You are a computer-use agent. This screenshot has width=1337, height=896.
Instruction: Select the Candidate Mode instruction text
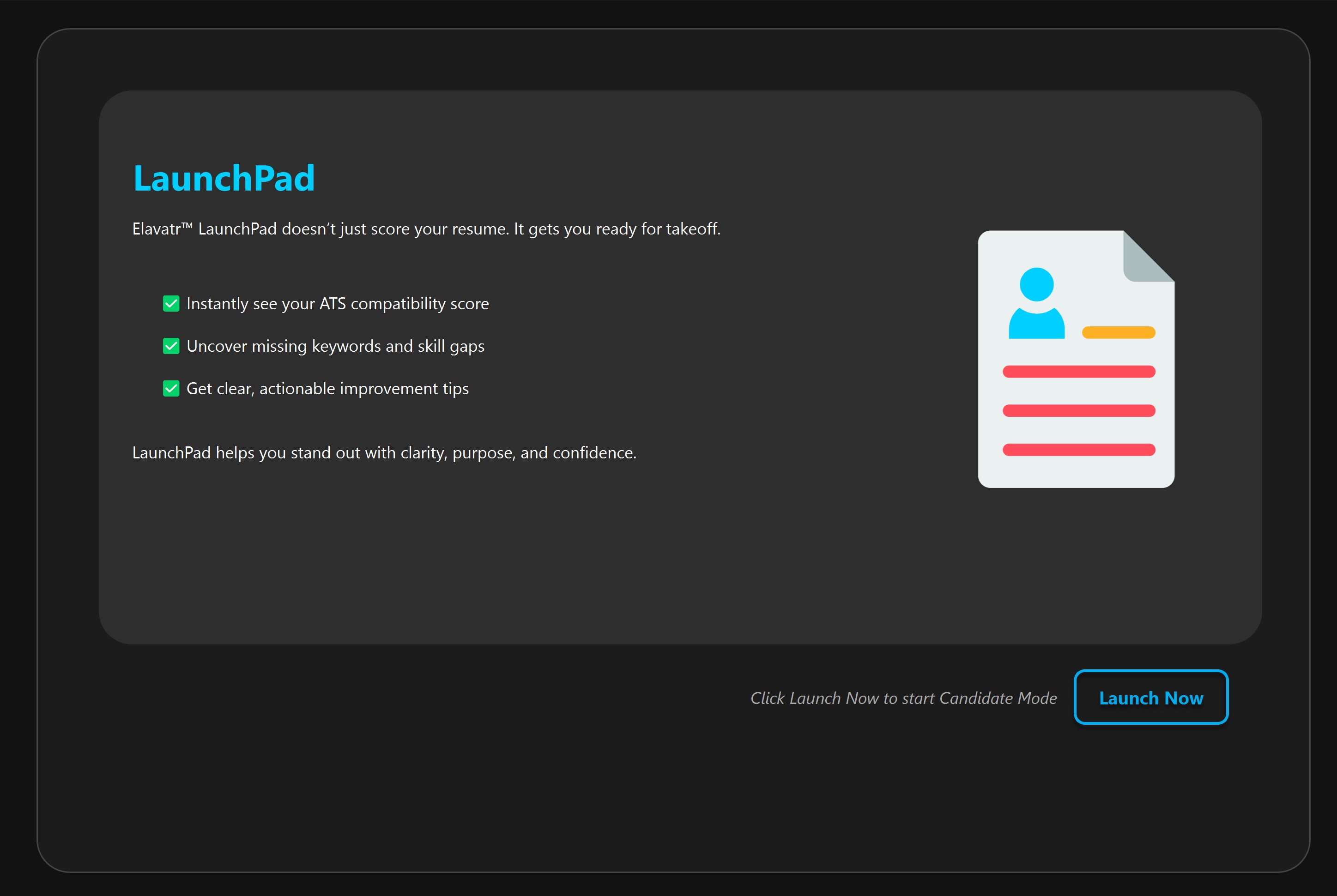coord(903,698)
